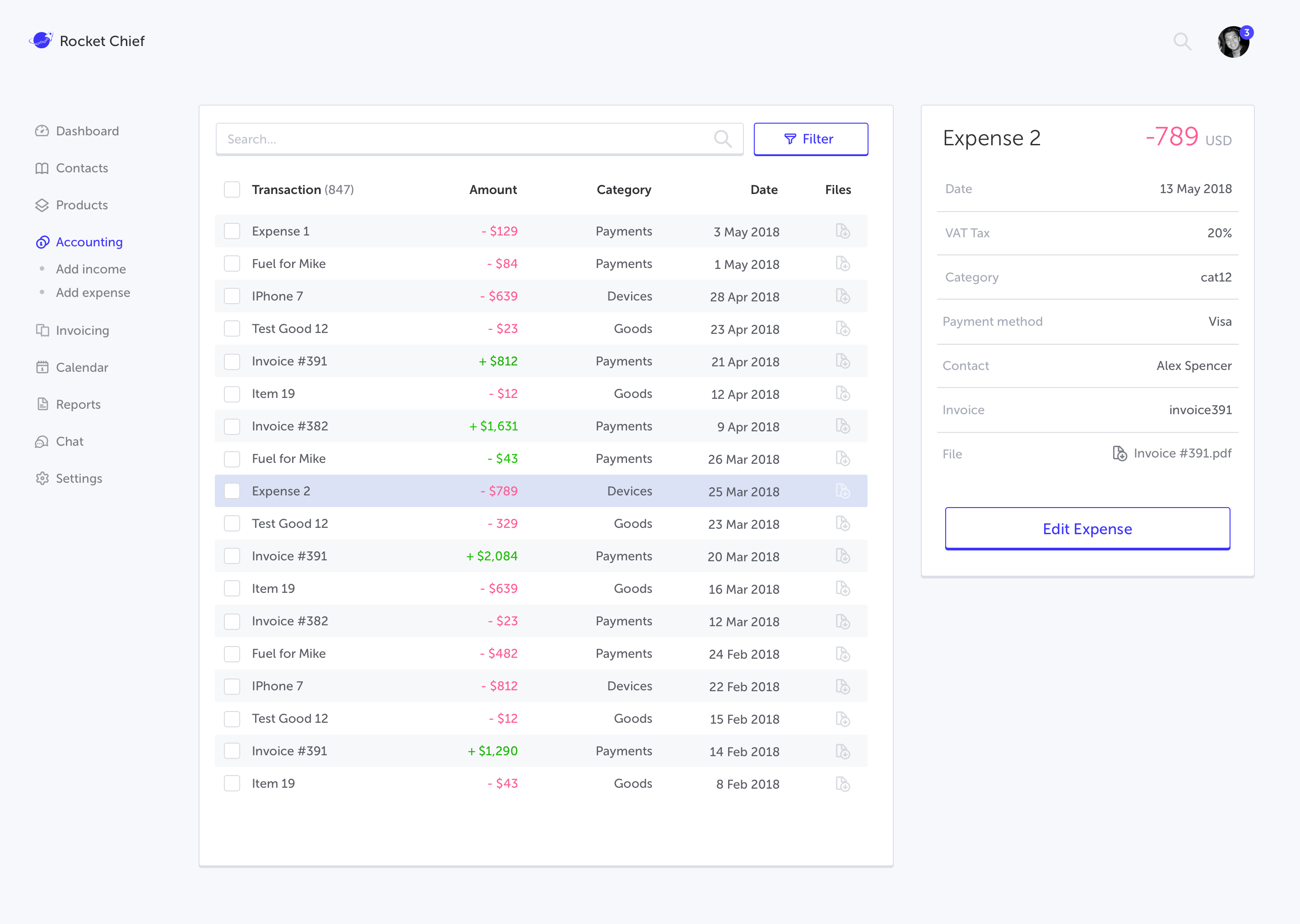
Task: Click the top-right header search icon
Action: click(1182, 41)
